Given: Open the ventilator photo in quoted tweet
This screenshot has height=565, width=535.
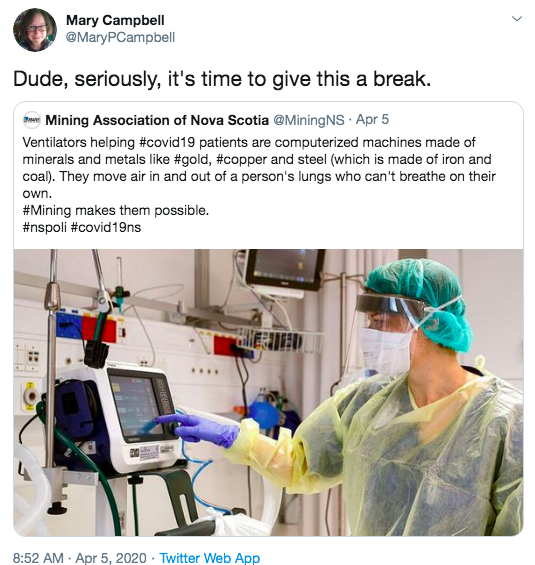Looking at the screenshot, I should coord(268,392).
